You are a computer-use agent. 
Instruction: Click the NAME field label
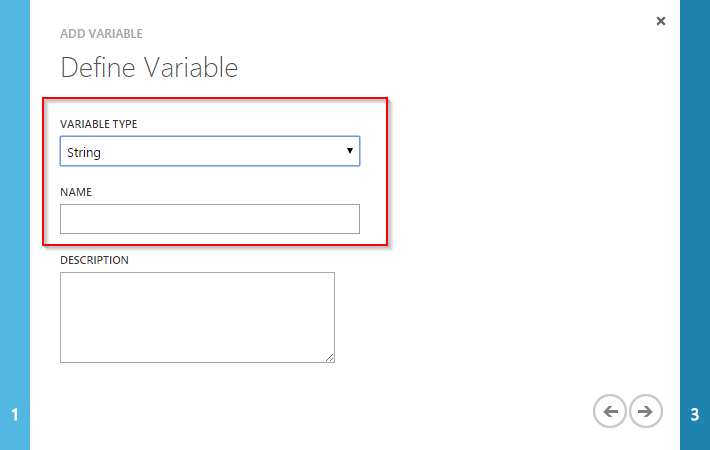coord(76,190)
